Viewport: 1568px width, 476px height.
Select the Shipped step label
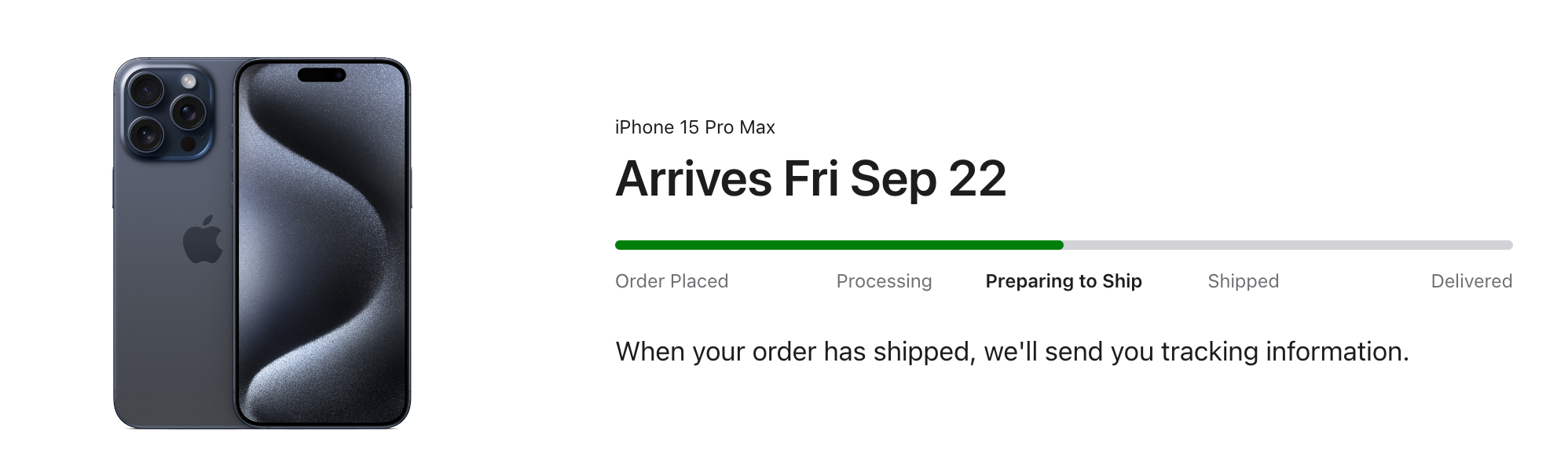click(1243, 281)
